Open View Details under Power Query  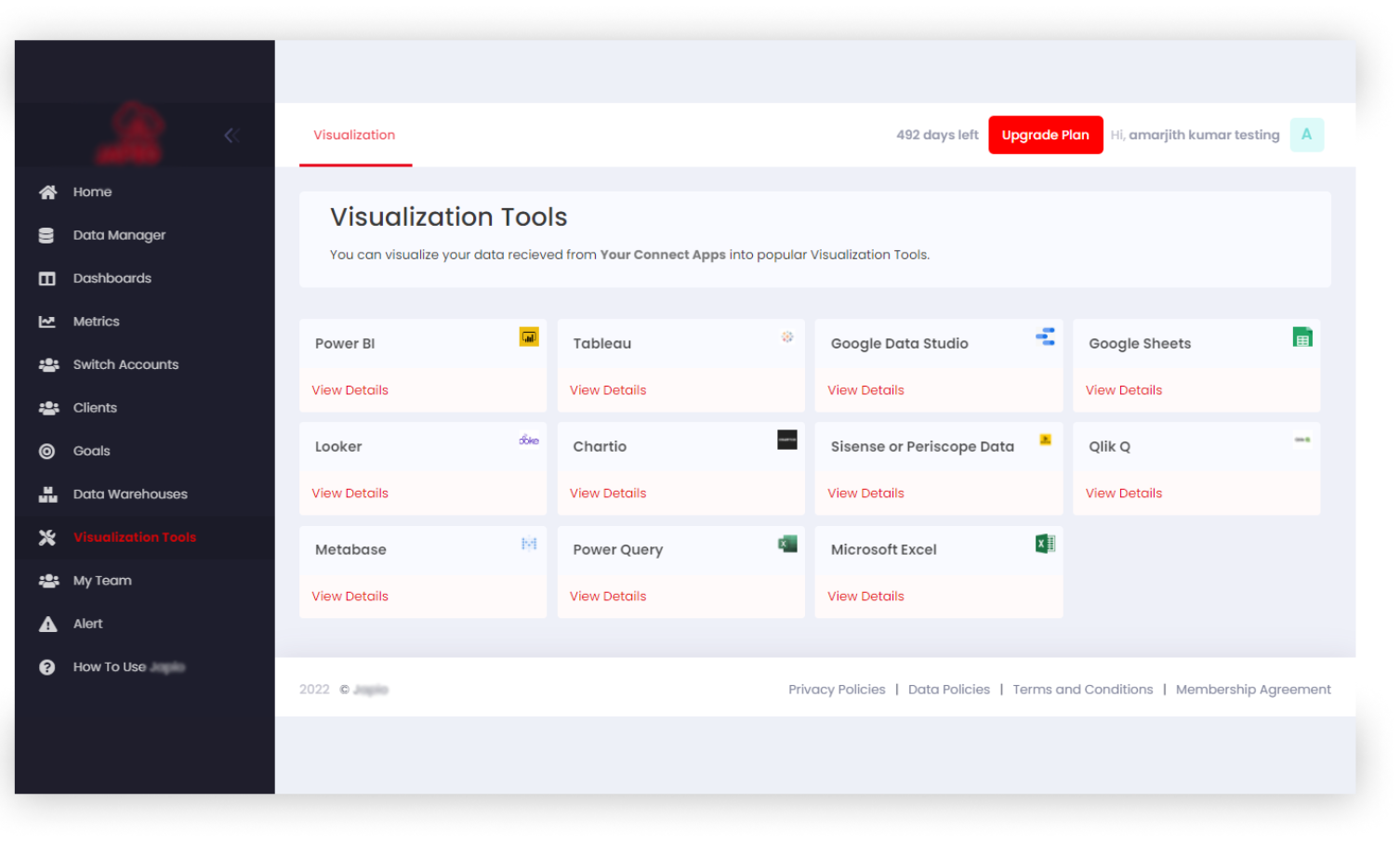608,597
